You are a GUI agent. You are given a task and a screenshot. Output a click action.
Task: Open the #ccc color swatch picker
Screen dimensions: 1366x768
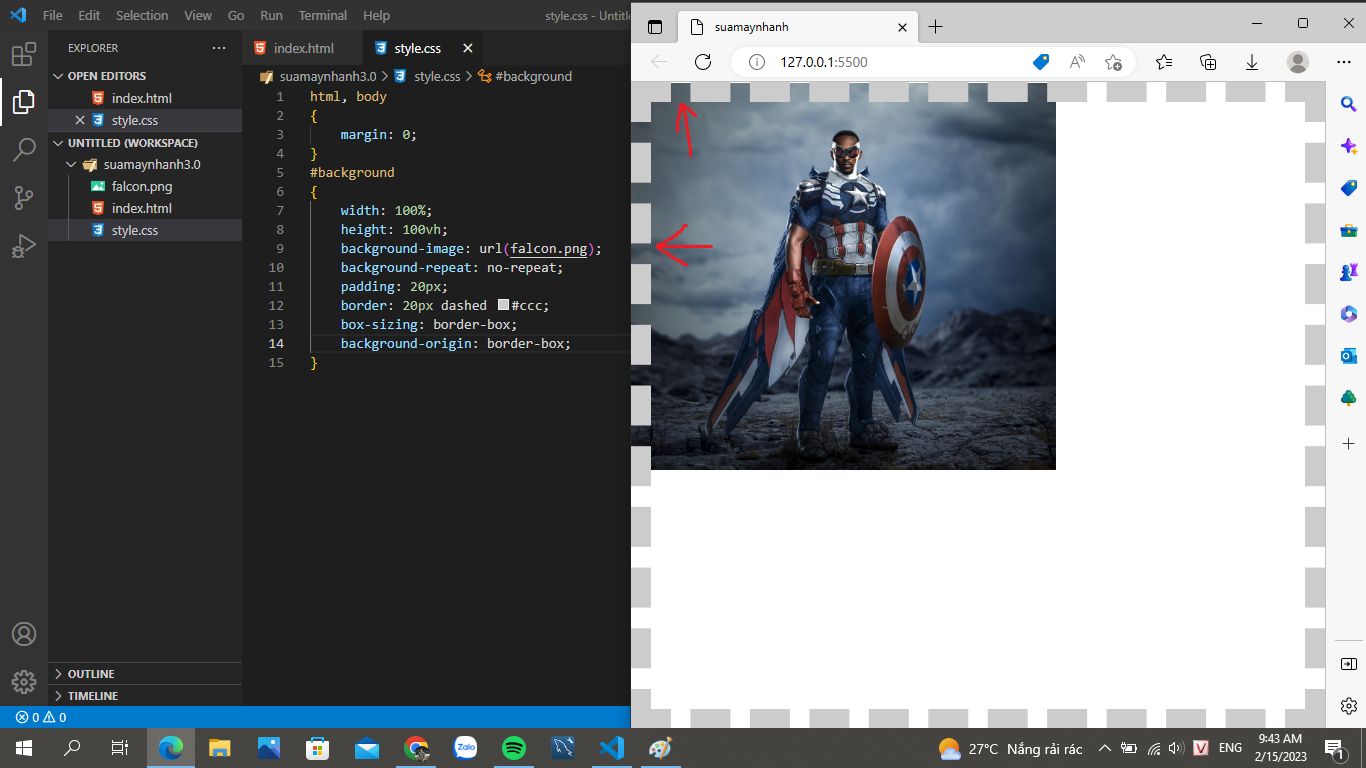click(x=503, y=305)
